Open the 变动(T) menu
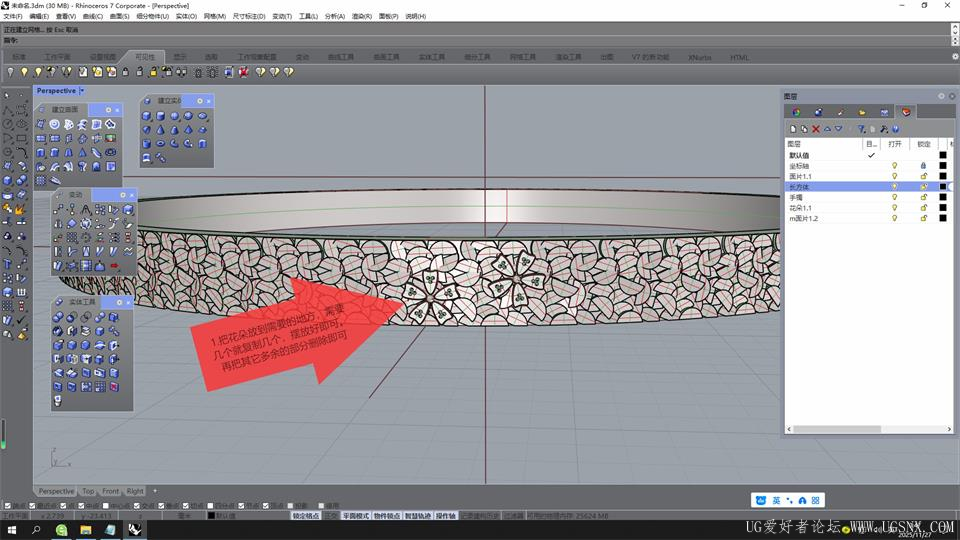 pyautogui.click(x=282, y=17)
